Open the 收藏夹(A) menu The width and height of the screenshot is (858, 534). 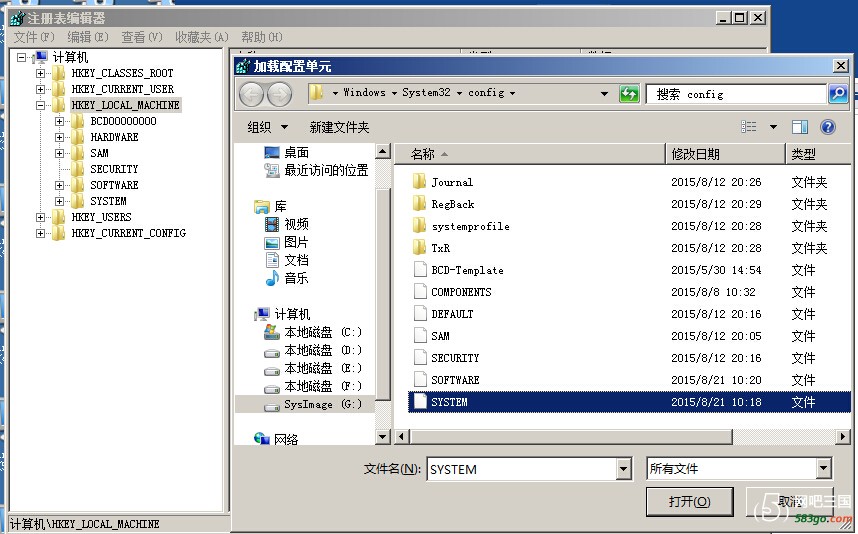click(201, 37)
